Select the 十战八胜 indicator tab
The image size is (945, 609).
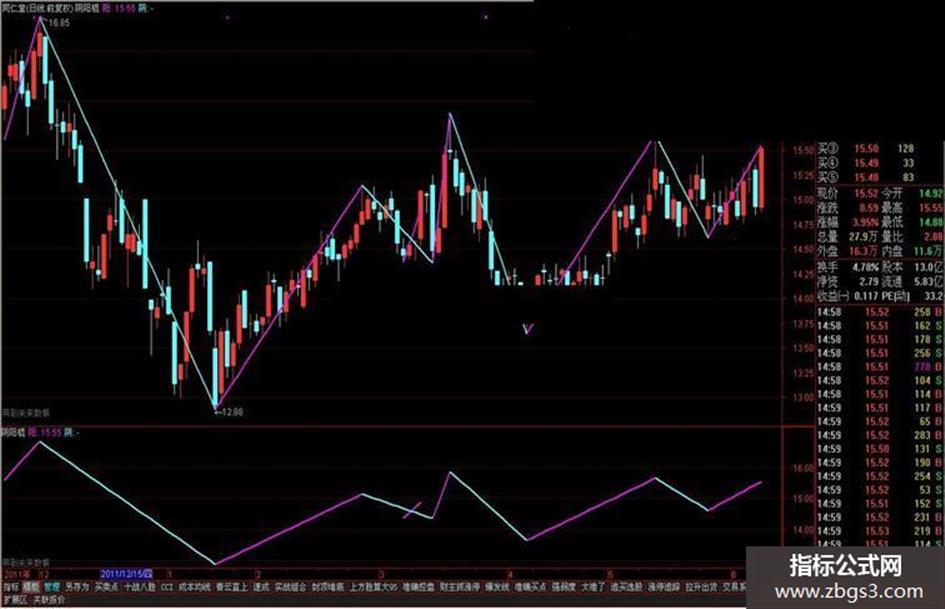tap(140, 587)
